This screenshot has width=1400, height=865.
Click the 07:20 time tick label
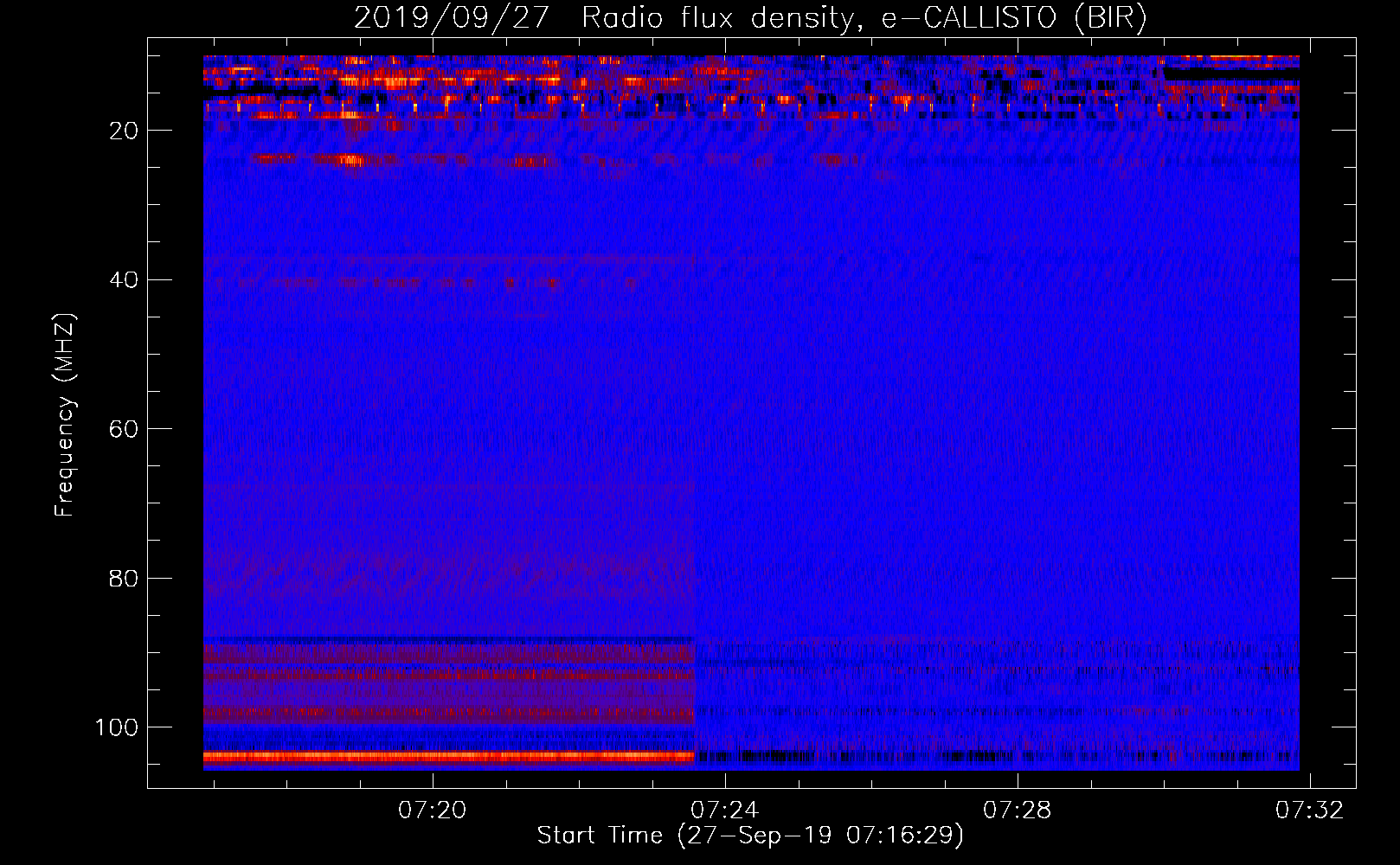pos(432,810)
